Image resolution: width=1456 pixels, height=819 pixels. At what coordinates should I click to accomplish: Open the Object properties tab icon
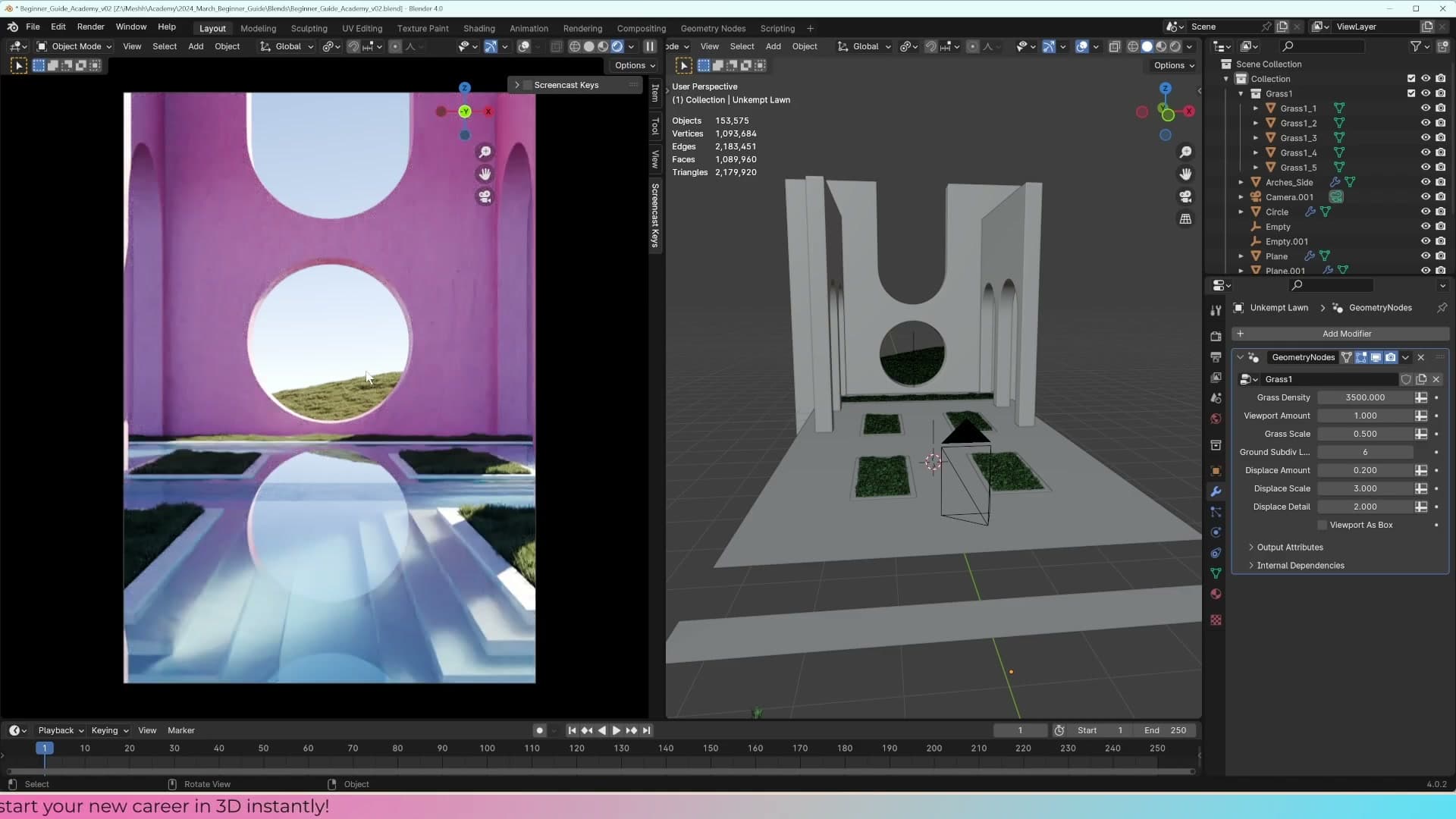coord(1216,471)
